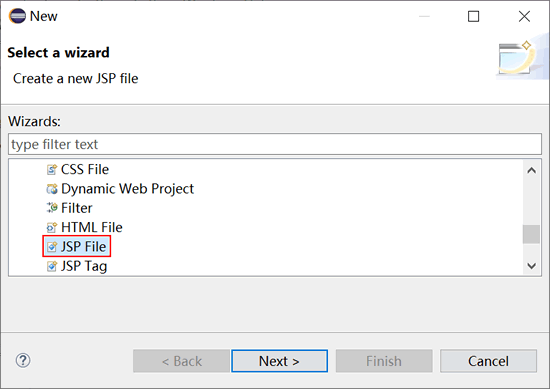Click the Cancel button
550x389 pixels.
click(488, 361)
